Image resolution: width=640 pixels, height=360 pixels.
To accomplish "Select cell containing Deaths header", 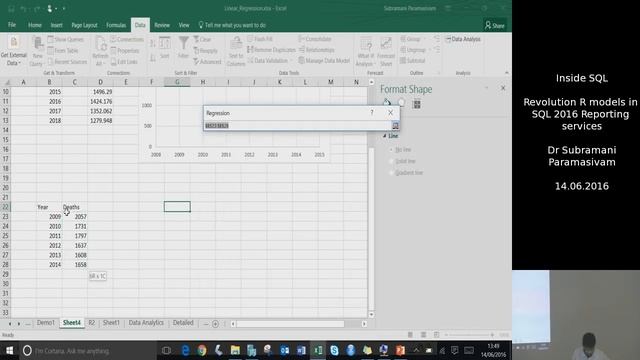I will pyautogui.click(x=74, y=207).
